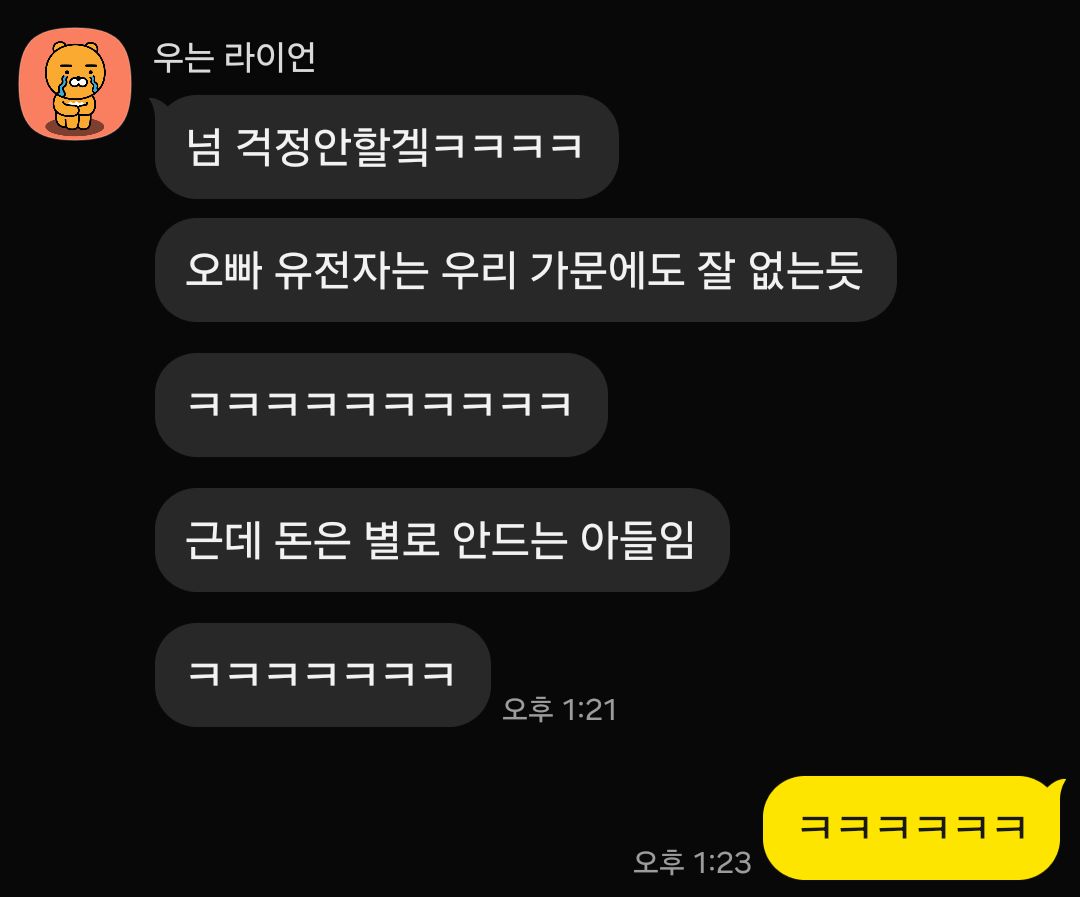Select the message 근데 돈은 별로 안드는 아들임
This screenshot has height=897, width=1080.
pos(442,539)
